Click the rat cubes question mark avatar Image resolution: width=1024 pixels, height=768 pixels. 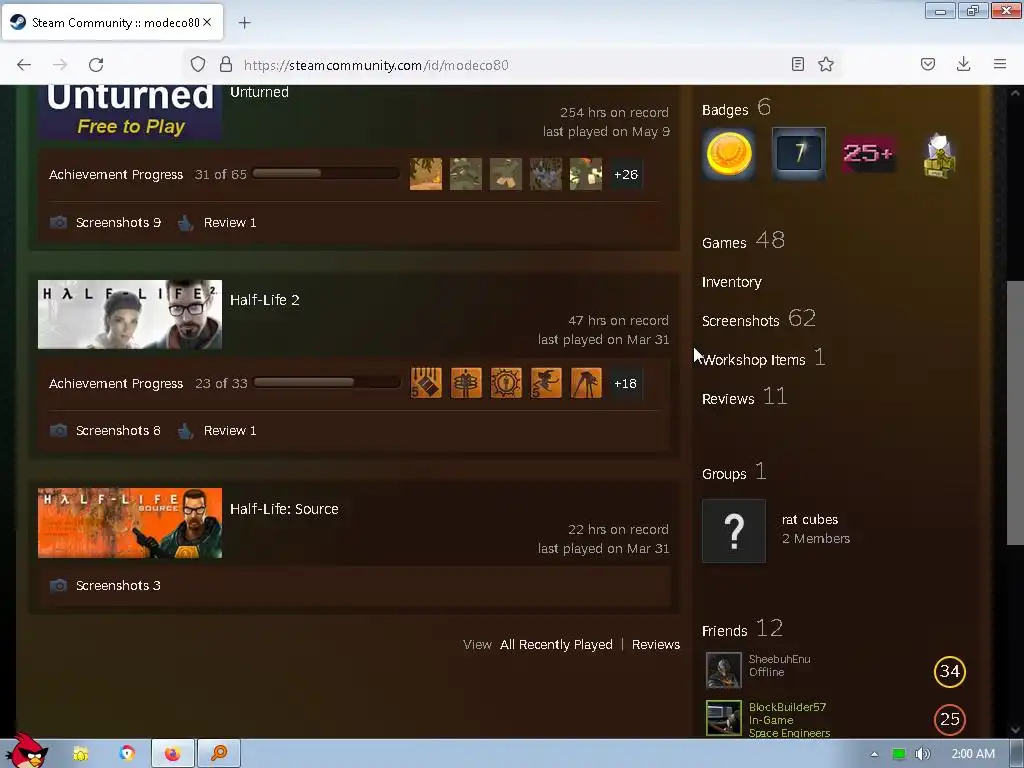point(734,531)
